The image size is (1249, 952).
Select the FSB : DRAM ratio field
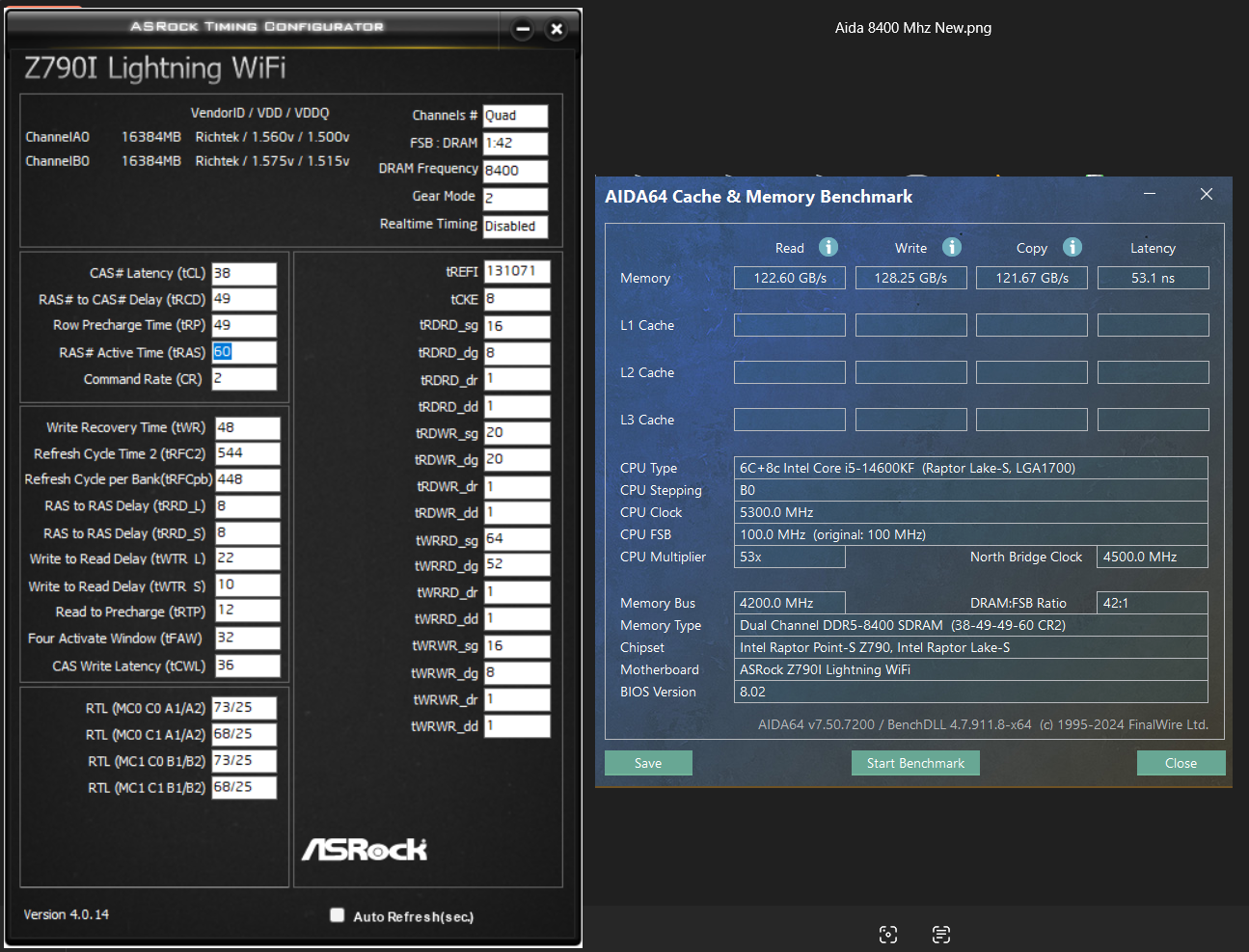point(515,144)
